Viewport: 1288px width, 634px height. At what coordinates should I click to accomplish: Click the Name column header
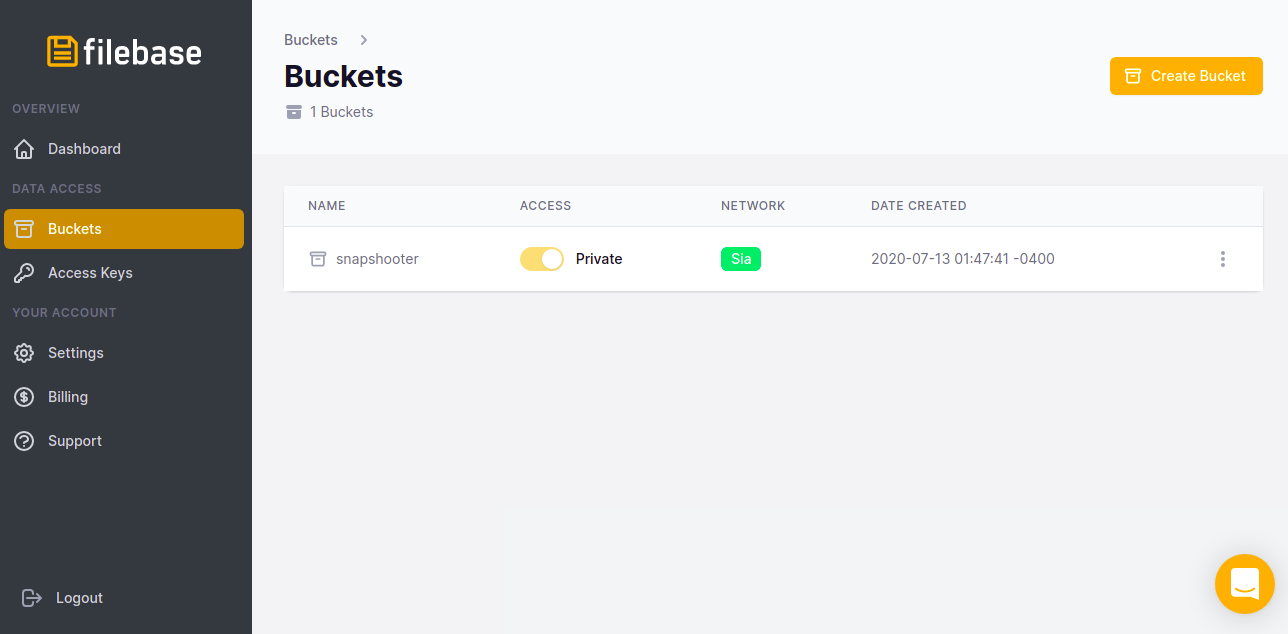[327, 206]
